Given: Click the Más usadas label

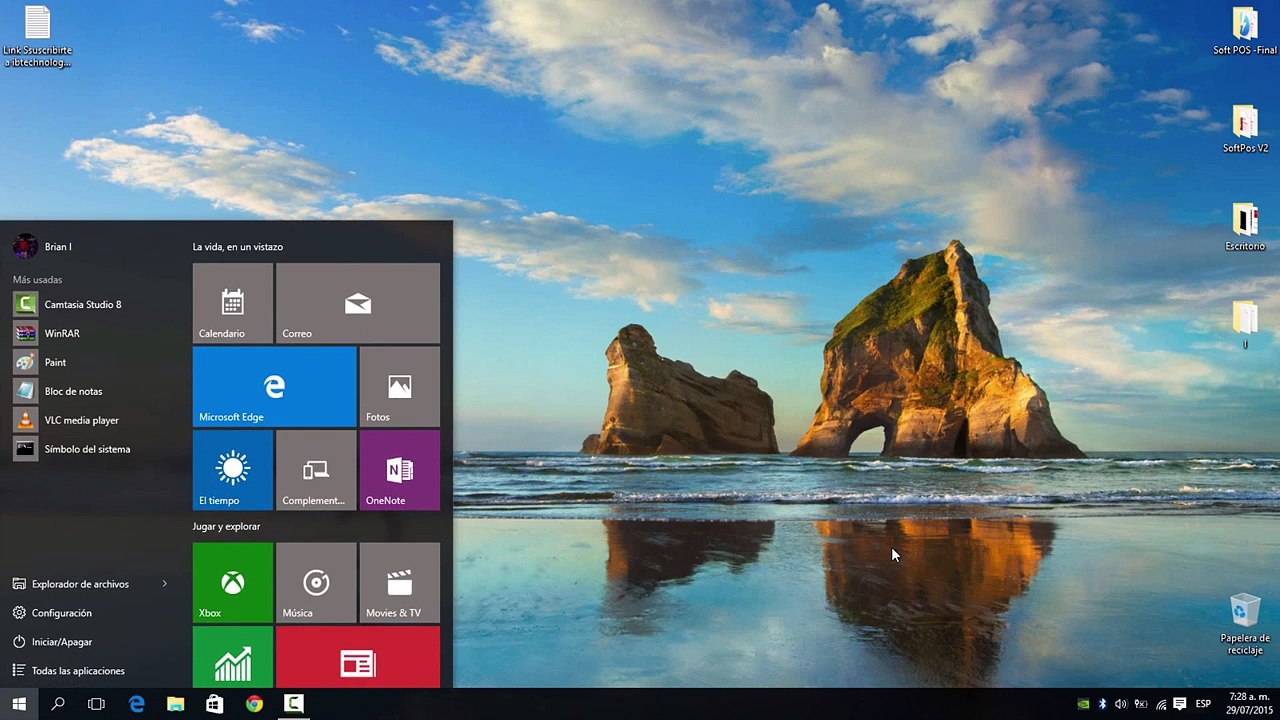Looking at the screenshot, I should 37,280.
